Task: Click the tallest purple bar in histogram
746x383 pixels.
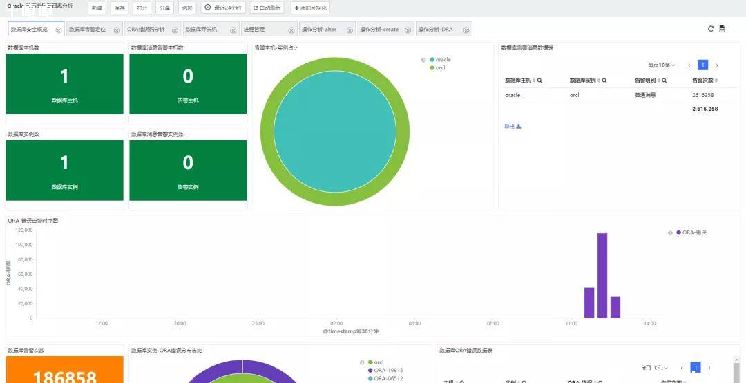Action: point(602,275)
